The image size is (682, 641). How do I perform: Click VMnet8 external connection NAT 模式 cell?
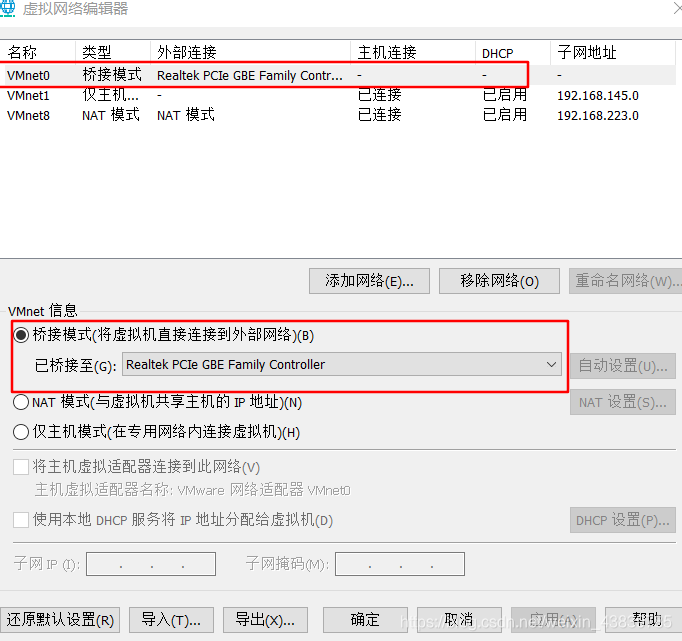point(186,115)
